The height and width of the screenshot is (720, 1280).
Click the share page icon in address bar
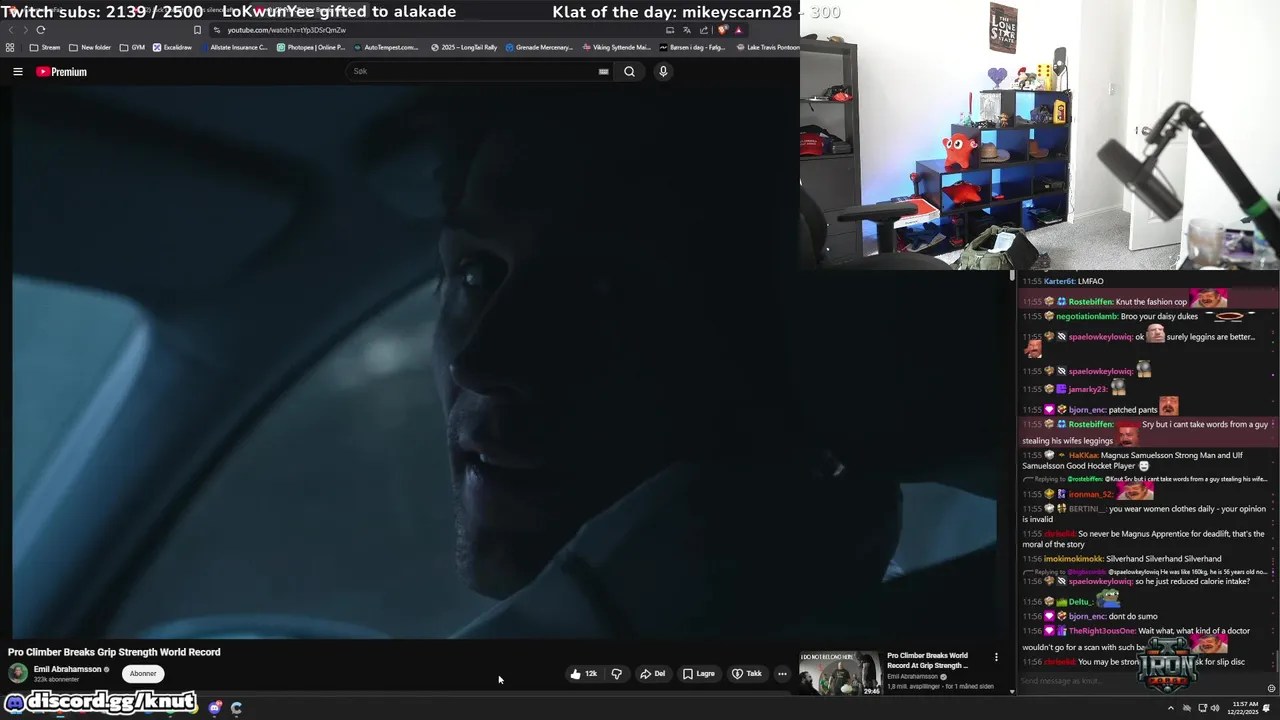click(703, 30)
